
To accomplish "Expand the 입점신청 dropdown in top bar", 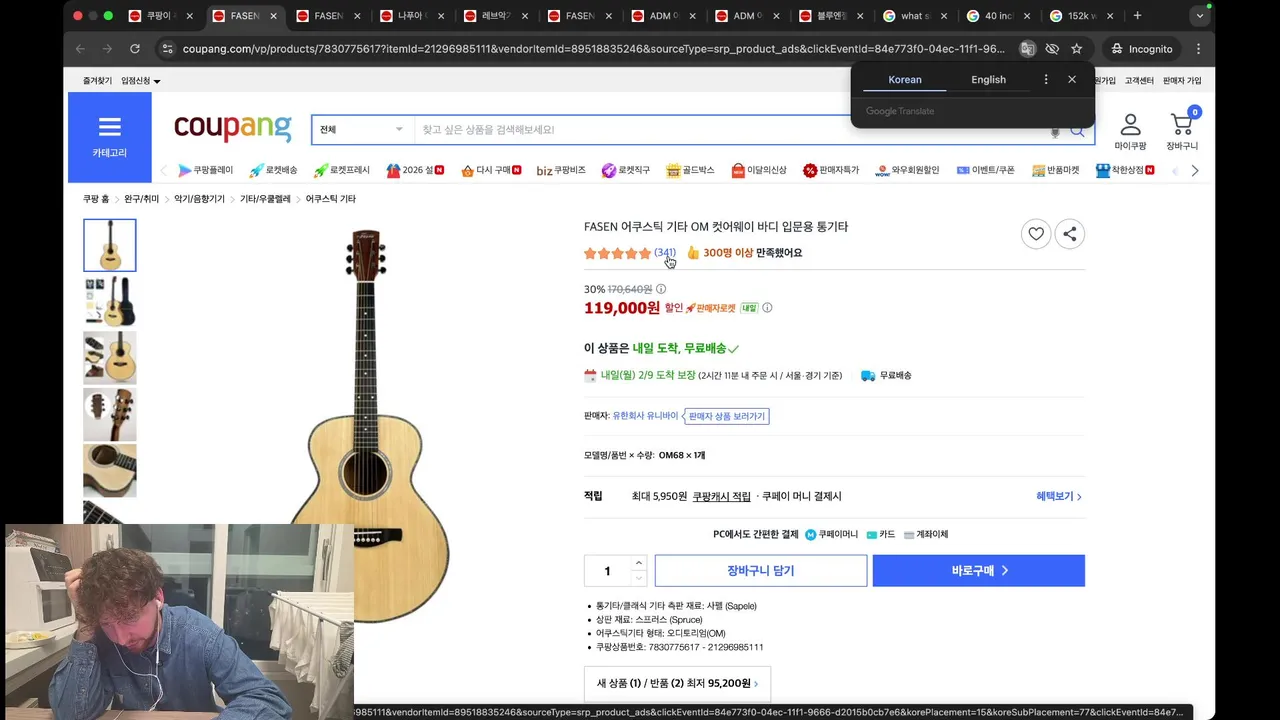I will pos(141,81).
